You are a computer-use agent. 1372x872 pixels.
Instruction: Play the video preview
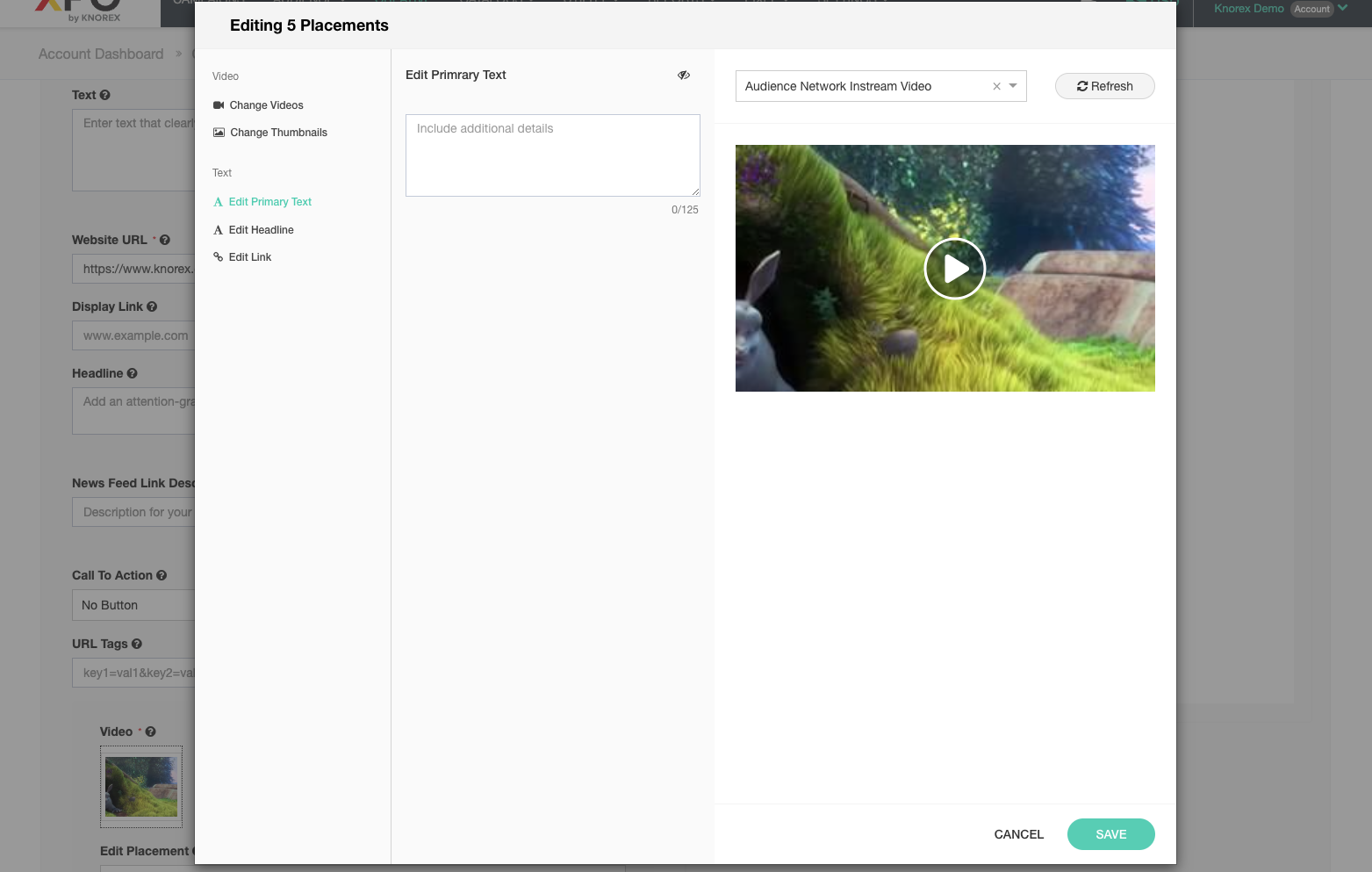pos(954,269)
